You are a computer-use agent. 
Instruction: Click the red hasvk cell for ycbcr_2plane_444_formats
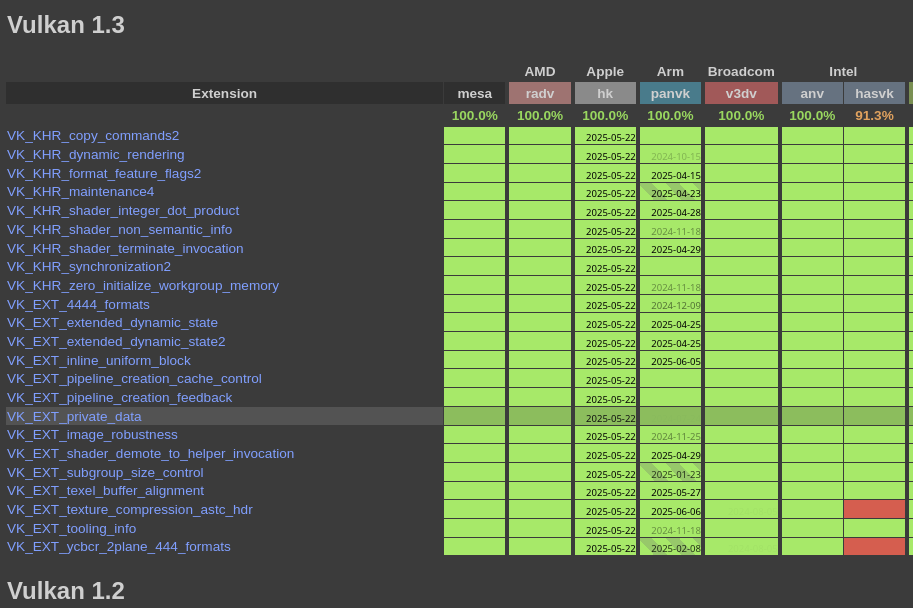(x=874, y=547)
